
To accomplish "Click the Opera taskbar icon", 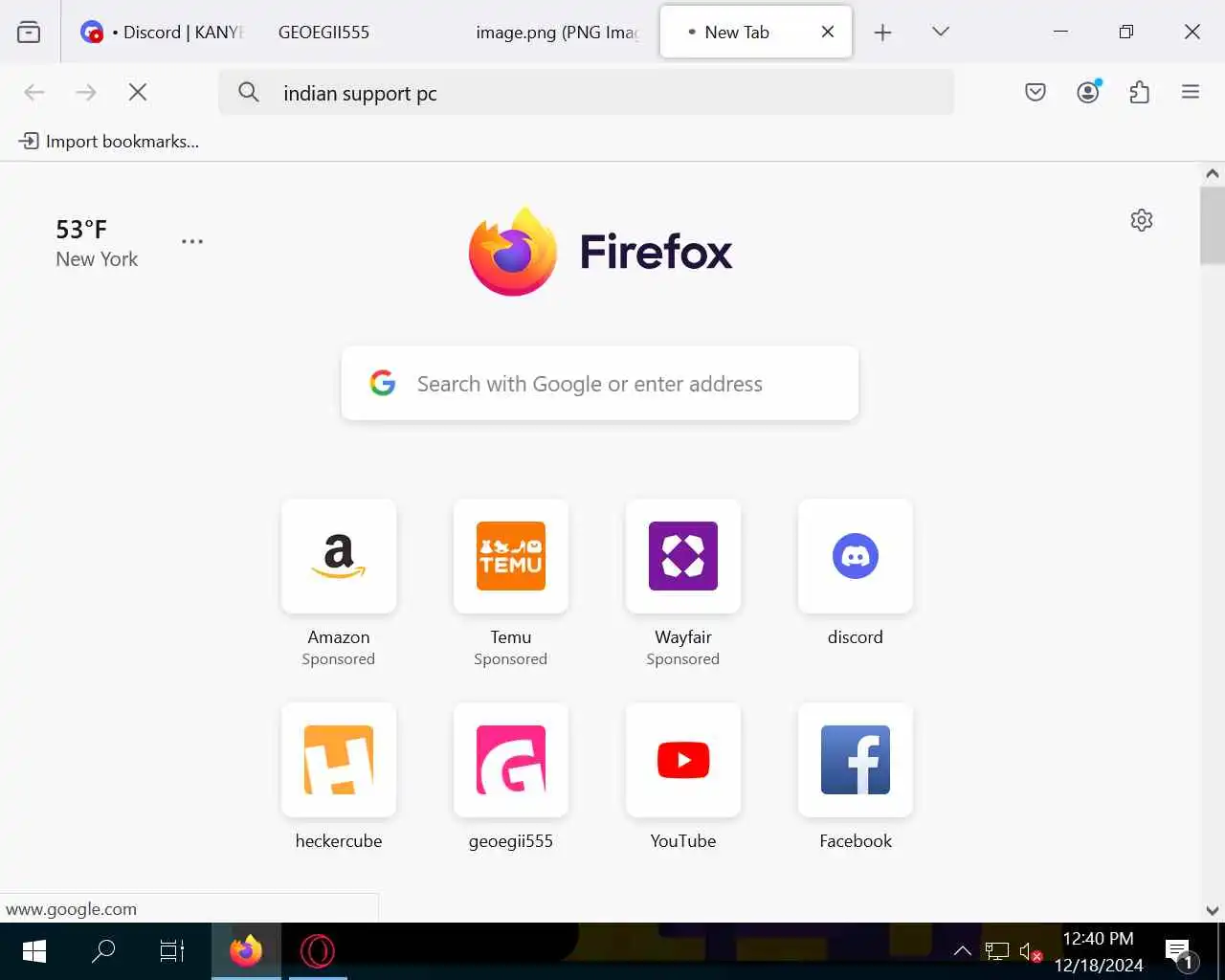I will (317, 951).
